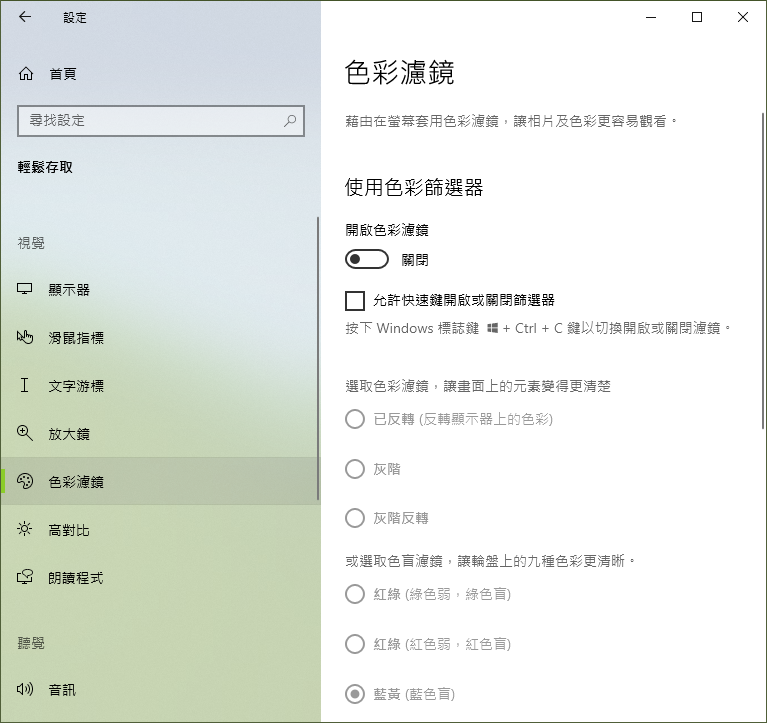Click the text cursor icon beside 文字游標
This screenshot has height=723, width=767.
pos(24,385)
